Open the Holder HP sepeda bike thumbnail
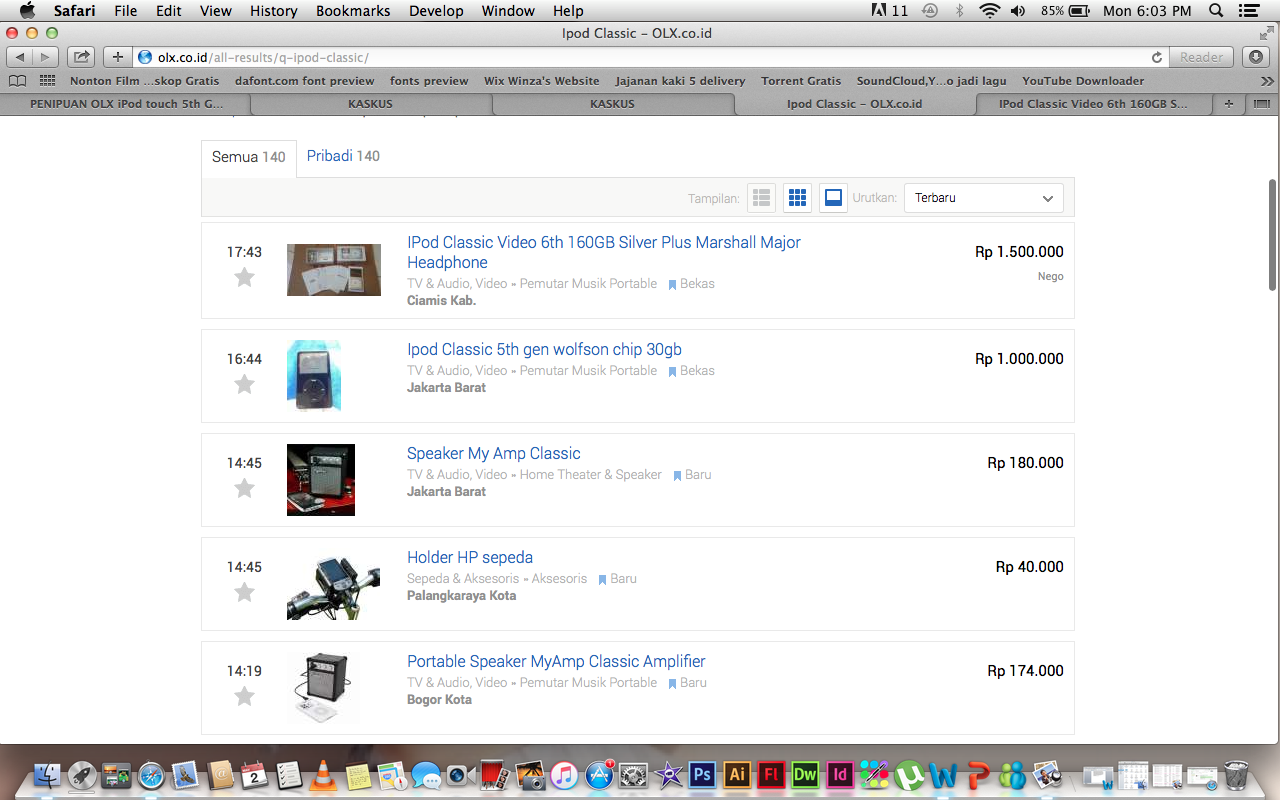The image size is (1280, 800). pos(333,584)
